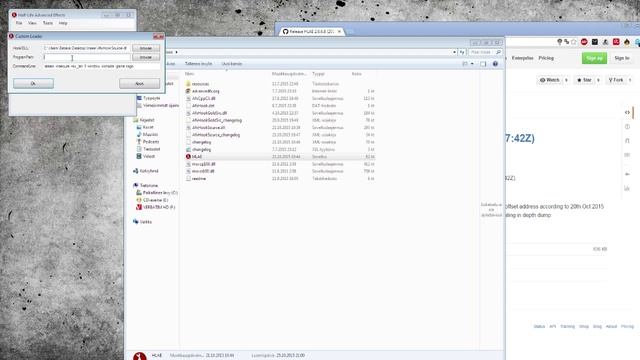The height and width of the screenshot is (360, 640).
Task: Click the Watch button on GitHub repository
Action: (550, 80)
